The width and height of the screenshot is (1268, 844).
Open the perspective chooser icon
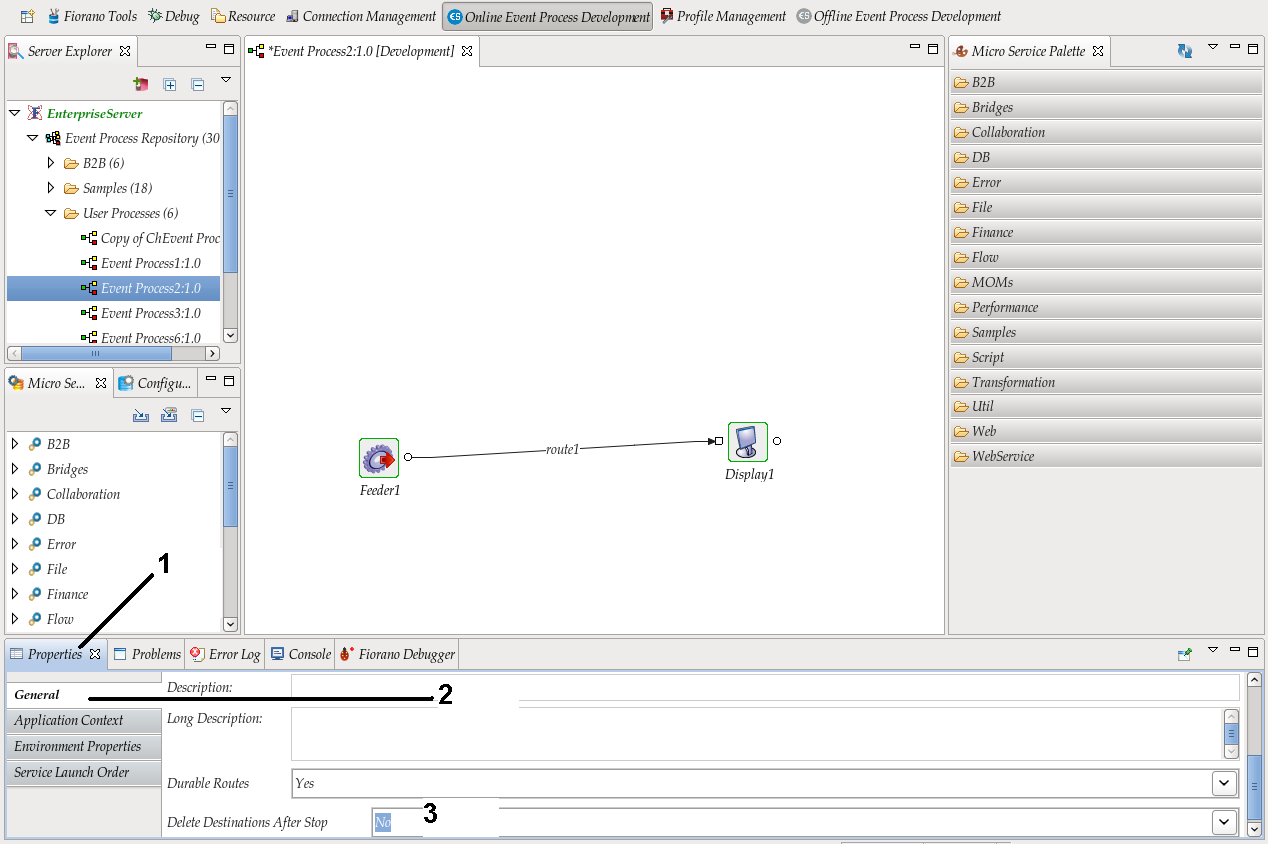click(x=27, y=16)
